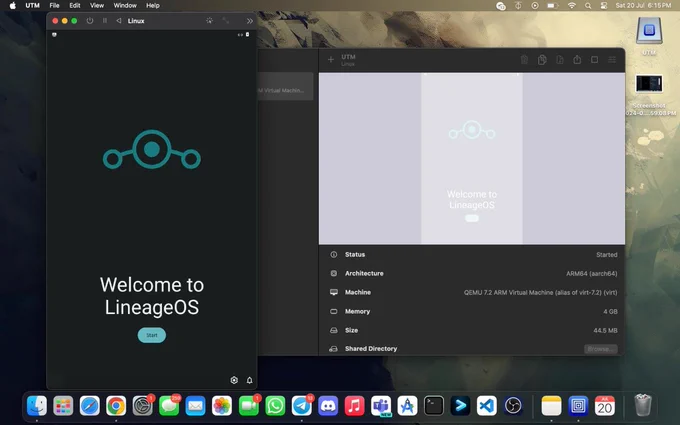
Task: Power off the Linux VM using the power icon
Action: click(90, 21)
